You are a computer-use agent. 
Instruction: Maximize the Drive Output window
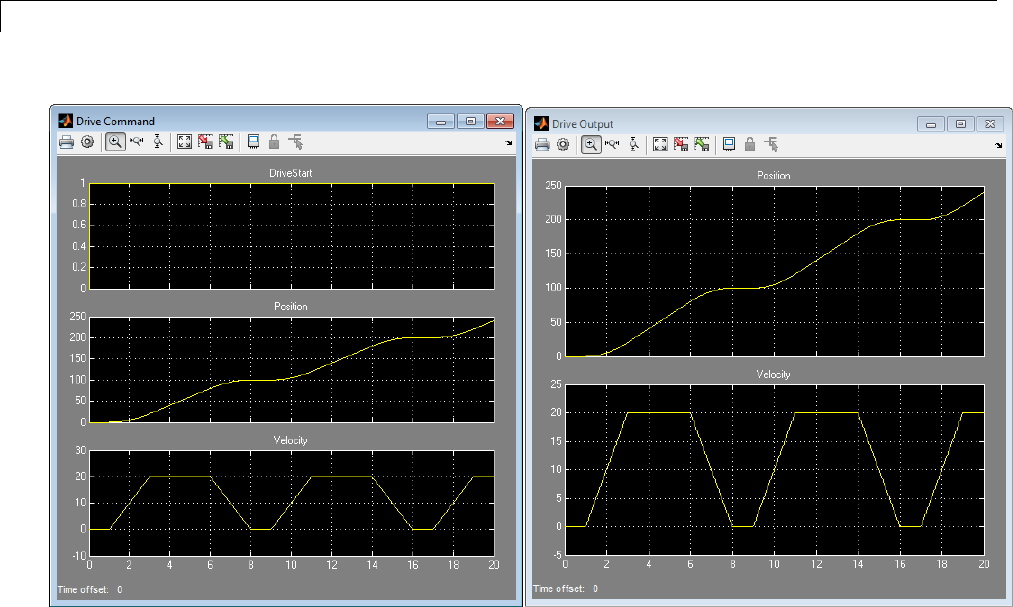pyautogui.click(x=961, y=124)
